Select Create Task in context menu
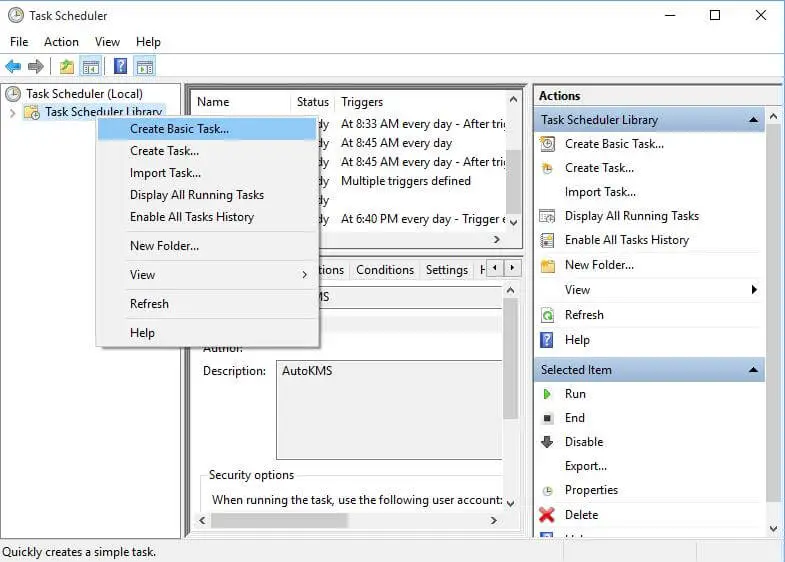This screenshot has width=785, height=562. [208, 151]
